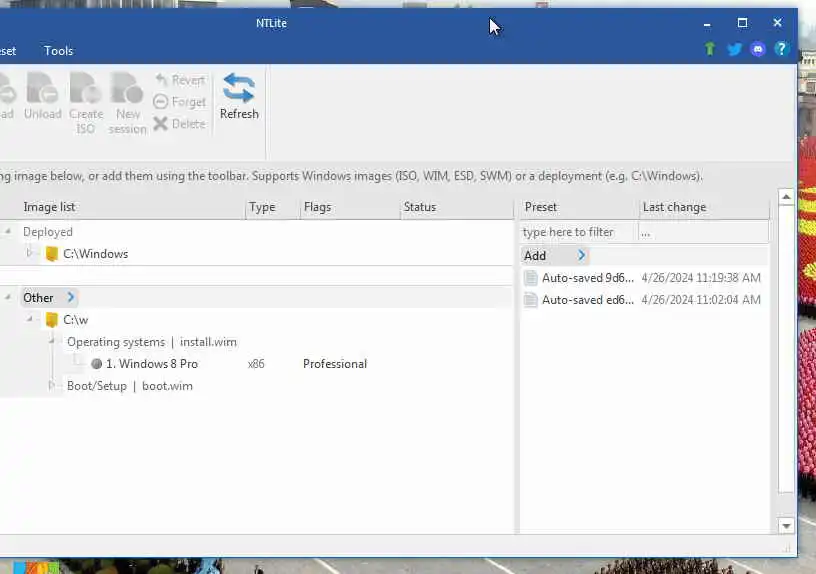Image resolution: width=816 pixels, height=574 pixels.
Task: Click the Revert toolbar item
Action: [180, 80]
